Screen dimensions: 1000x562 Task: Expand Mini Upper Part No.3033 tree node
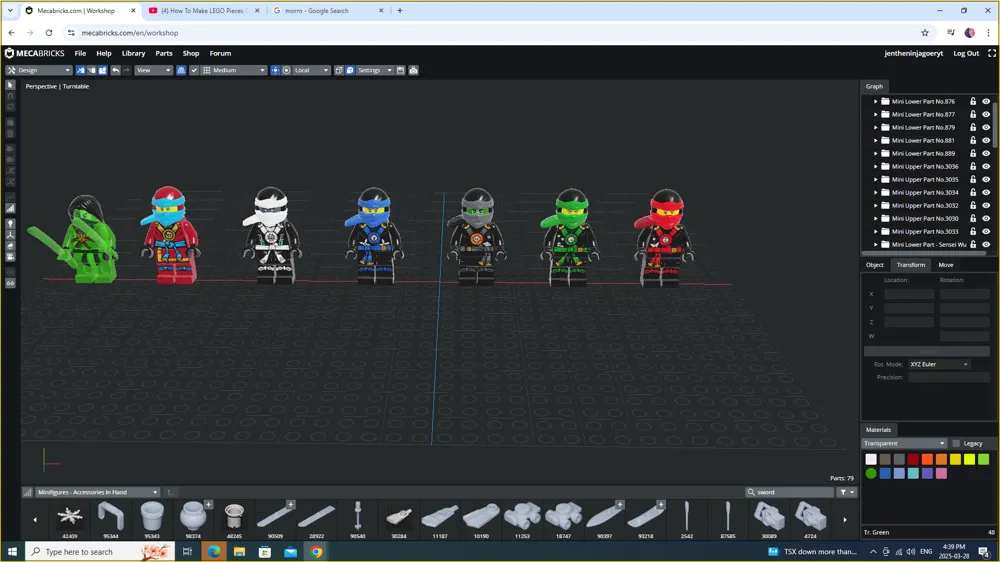(876, 232)
